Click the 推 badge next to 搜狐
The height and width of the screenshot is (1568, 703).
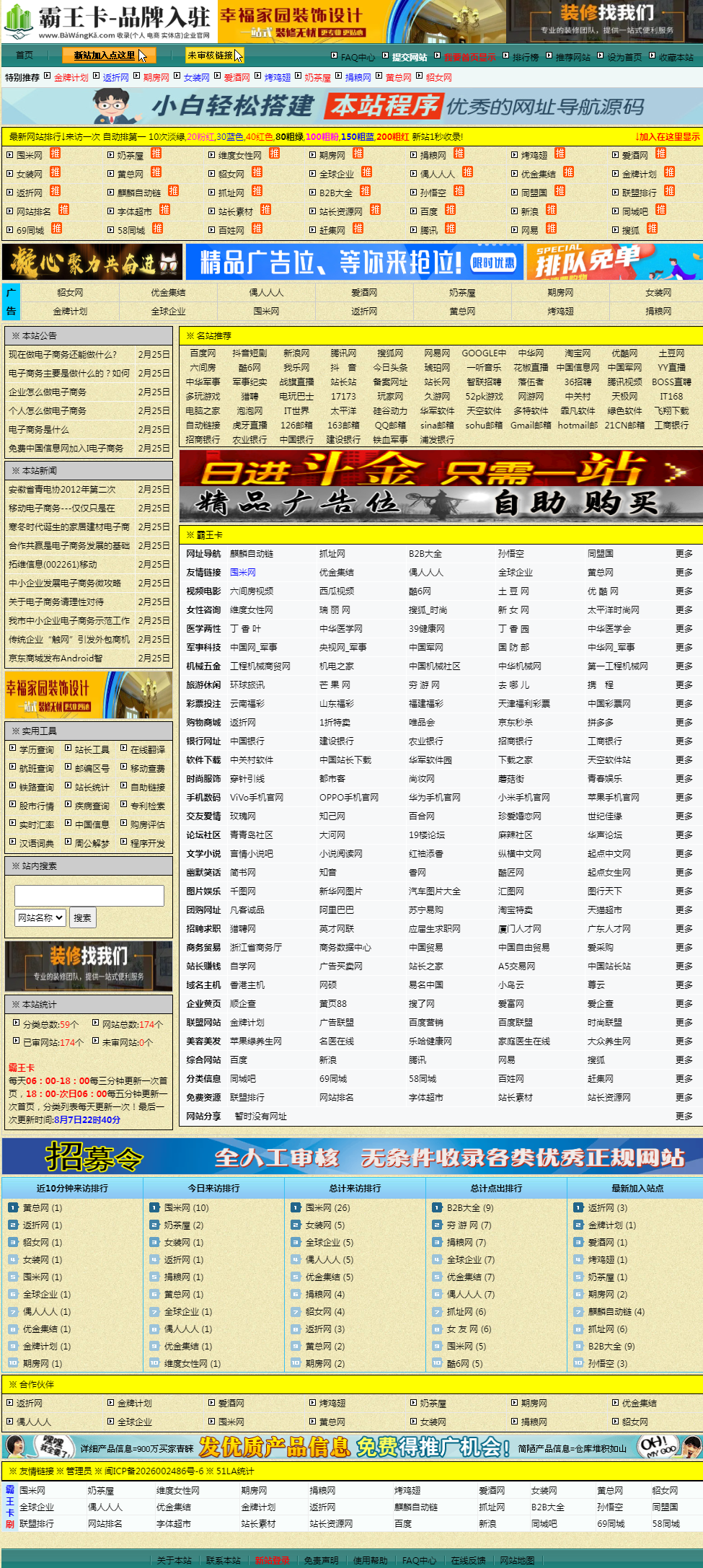click(x=653, y=229)
